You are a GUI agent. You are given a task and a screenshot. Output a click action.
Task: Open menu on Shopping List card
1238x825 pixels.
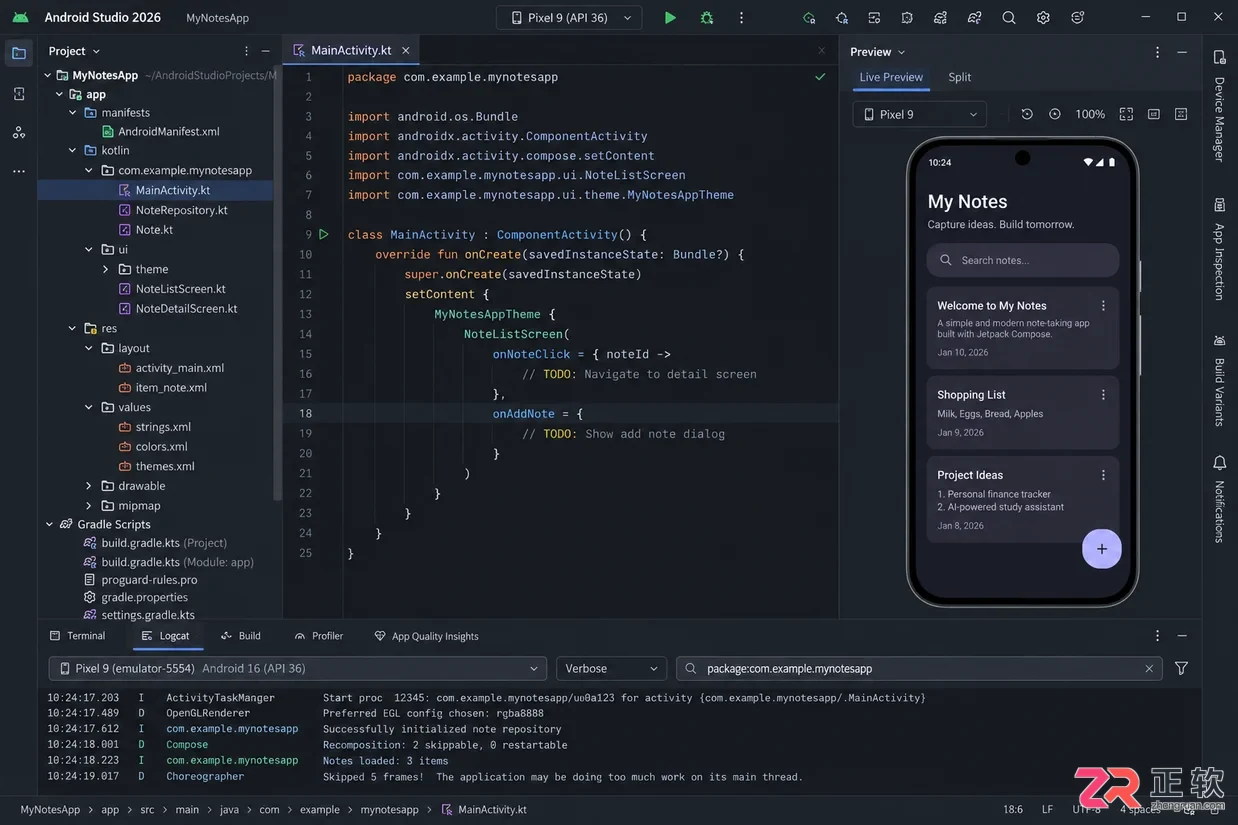click(1103, 395)
